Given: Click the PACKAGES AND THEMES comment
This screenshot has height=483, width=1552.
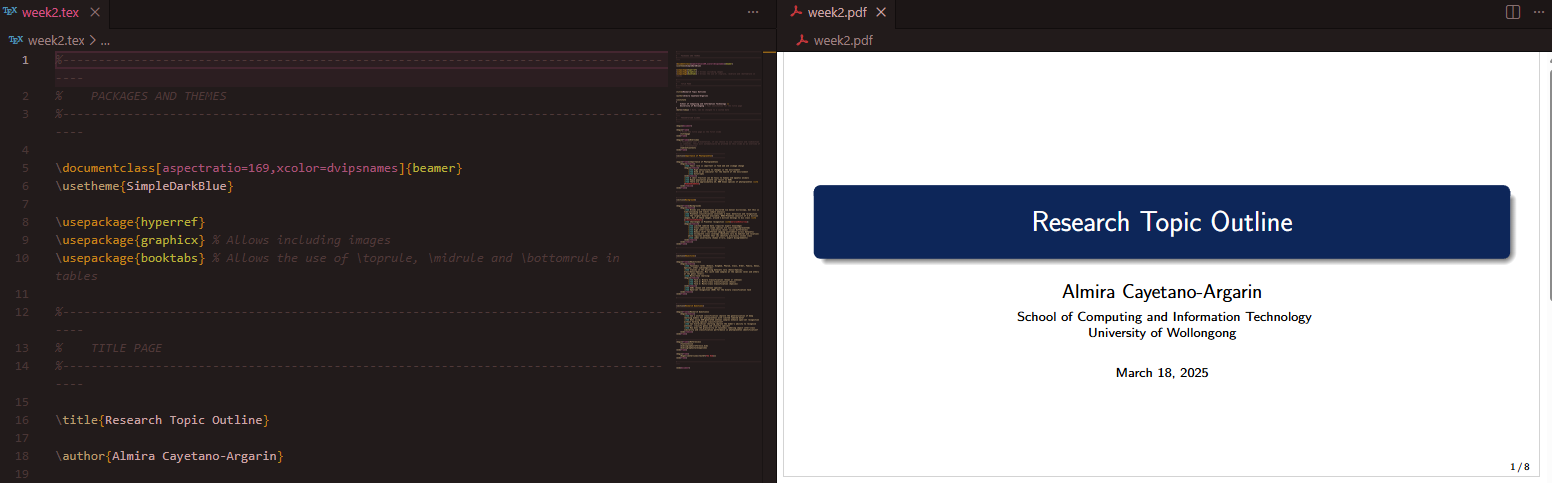Looking at the screenshot, I should tap(158, 95).
